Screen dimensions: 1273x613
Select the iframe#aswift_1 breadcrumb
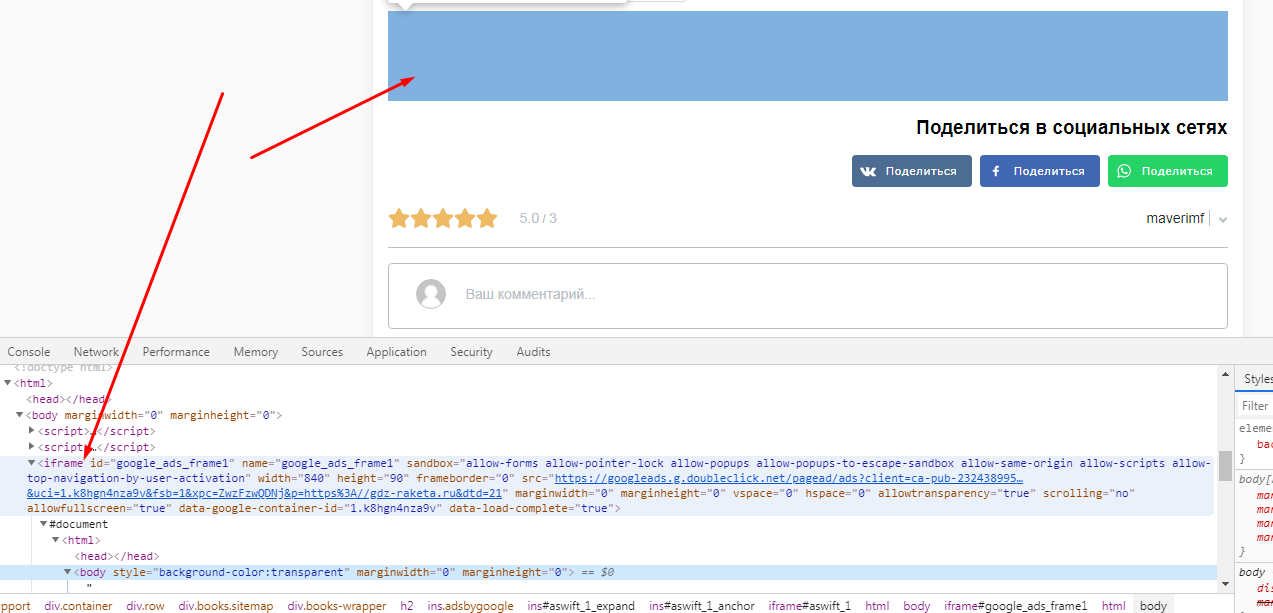coord(810,606)
